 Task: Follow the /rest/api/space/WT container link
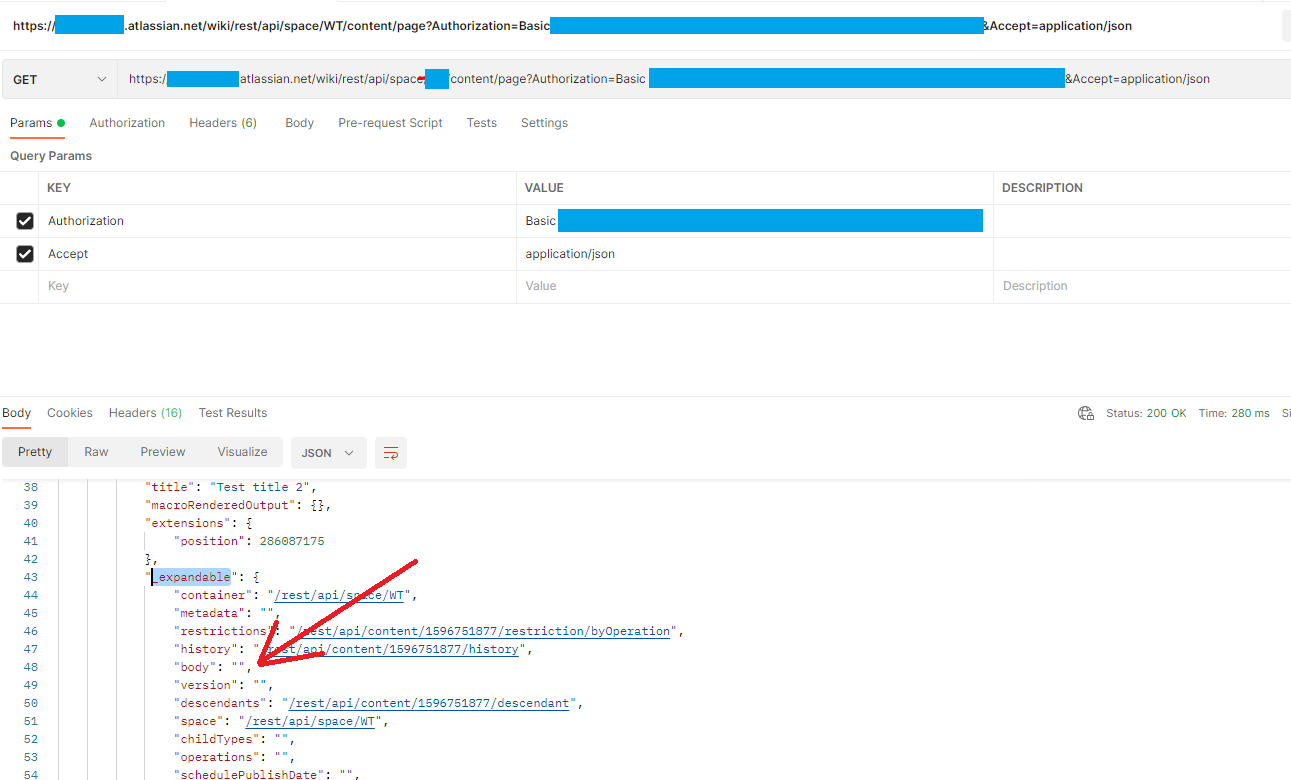pyautogui.click(x=339, y=594)
